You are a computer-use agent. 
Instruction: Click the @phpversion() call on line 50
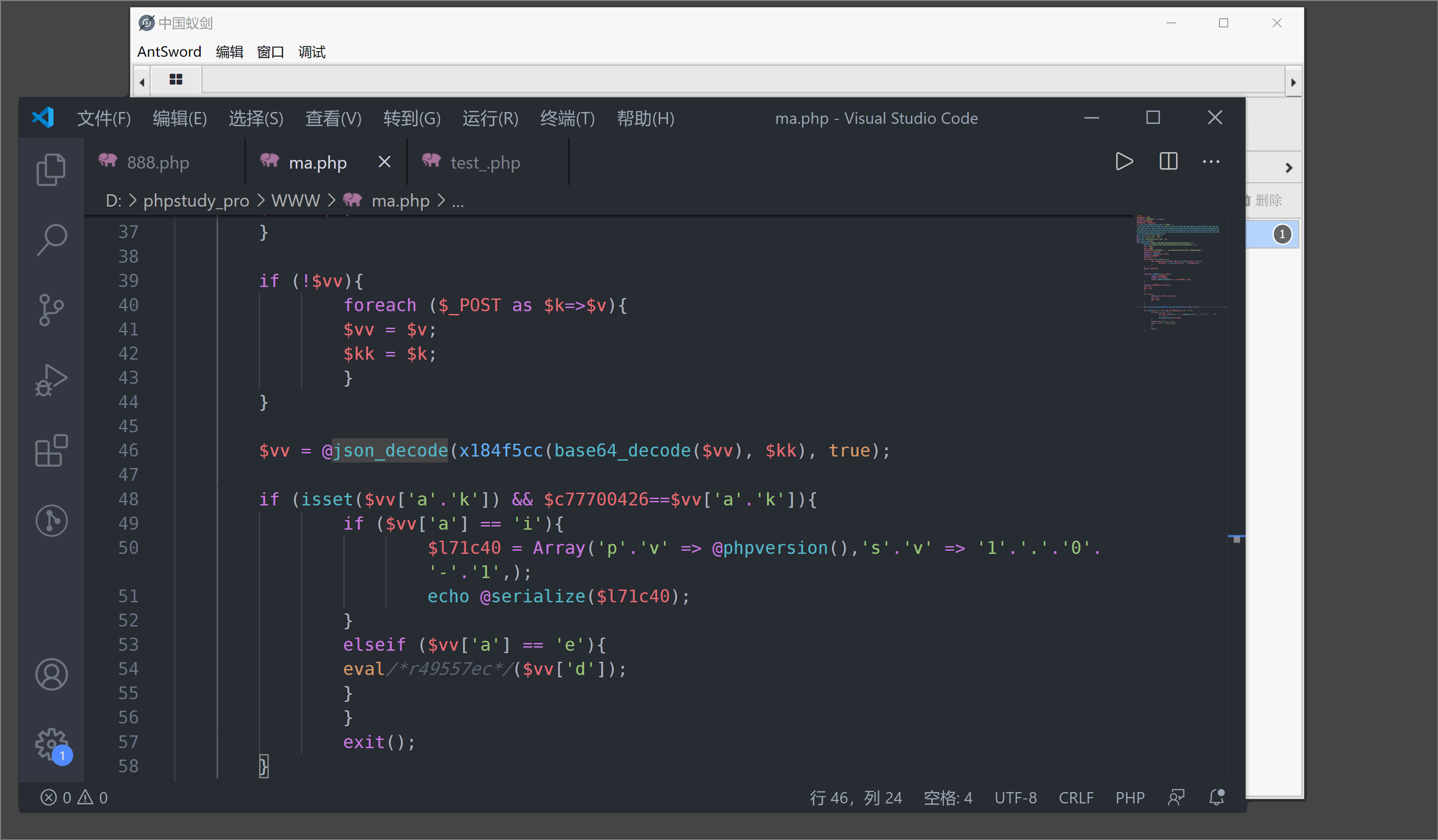(x=780, y=548)
